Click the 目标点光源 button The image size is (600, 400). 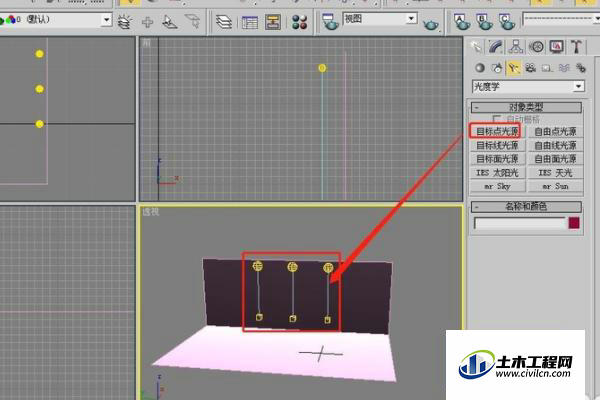click(497, 132)
